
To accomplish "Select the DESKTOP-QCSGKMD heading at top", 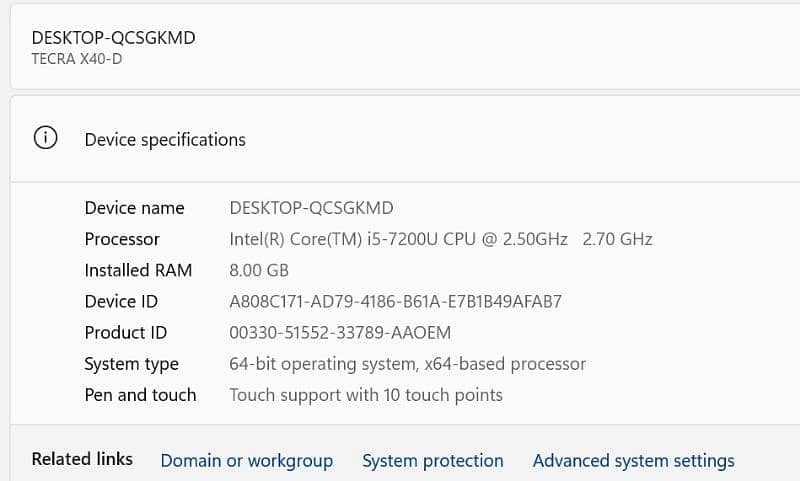I will (x=113, y=38).
